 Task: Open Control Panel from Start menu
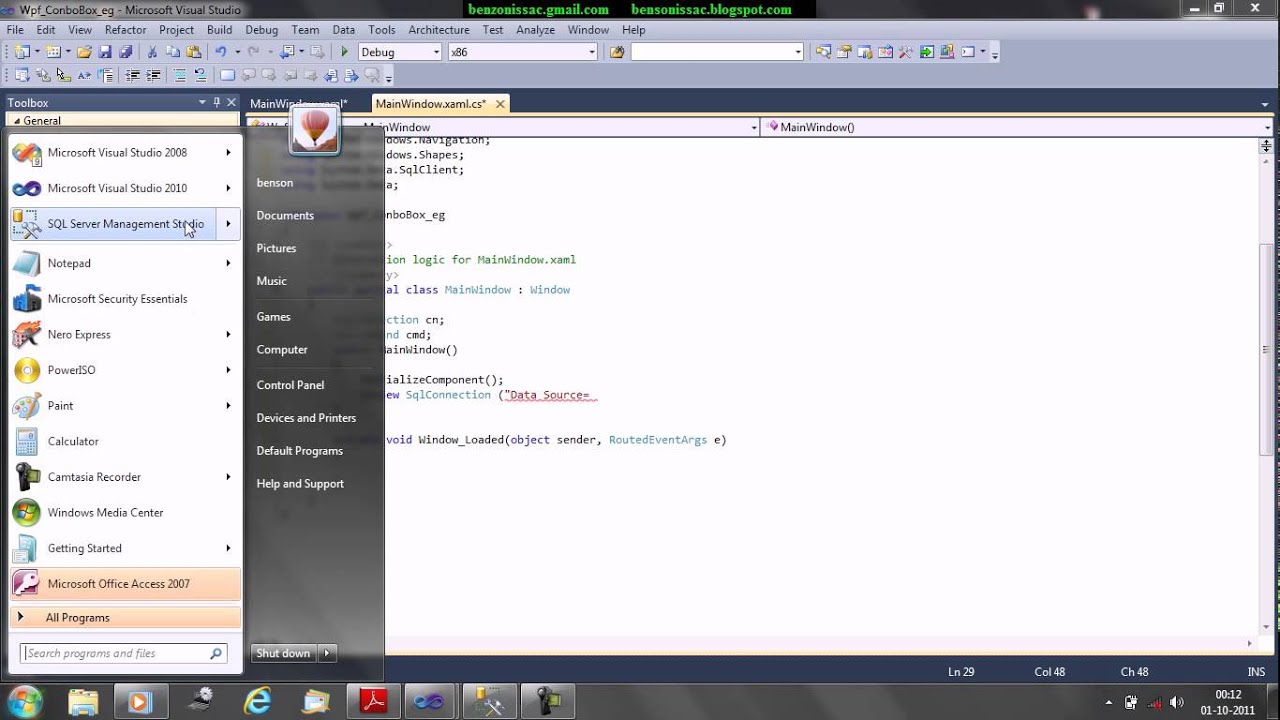point(290,385)
